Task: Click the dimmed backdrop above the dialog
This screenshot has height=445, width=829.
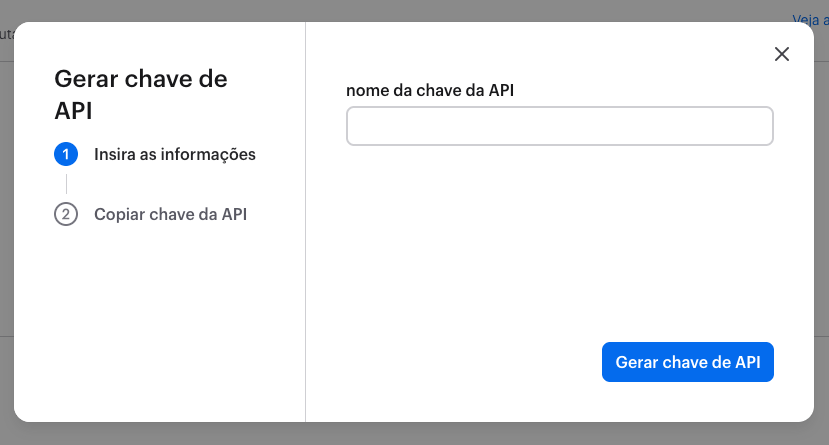Action: (x=400, y=10)
